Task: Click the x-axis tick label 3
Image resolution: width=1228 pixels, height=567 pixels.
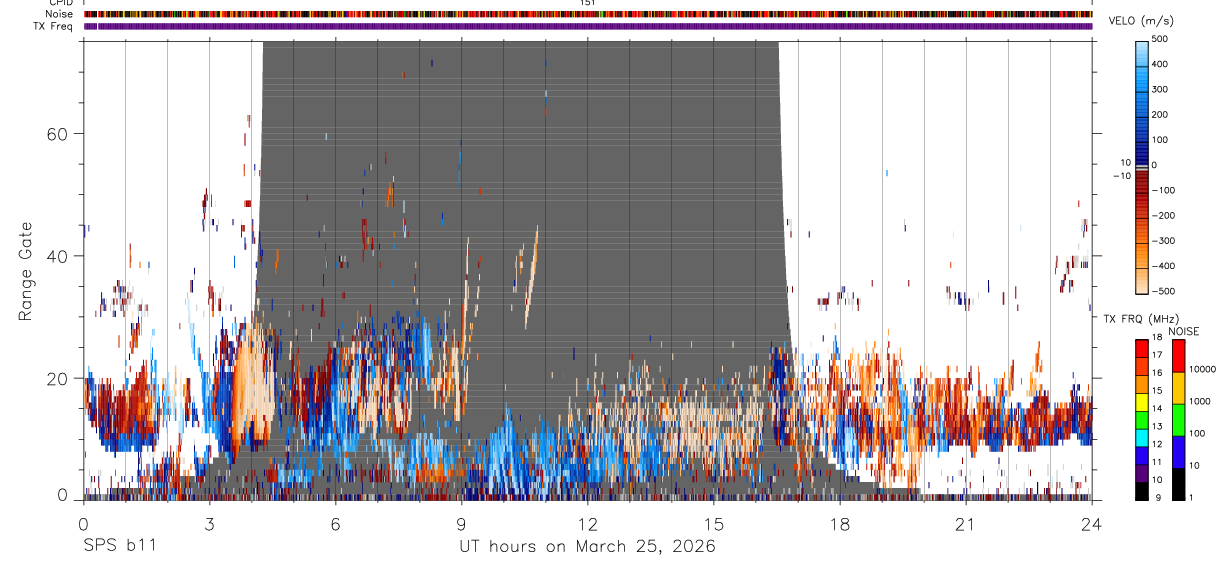Action: [209, 525]
